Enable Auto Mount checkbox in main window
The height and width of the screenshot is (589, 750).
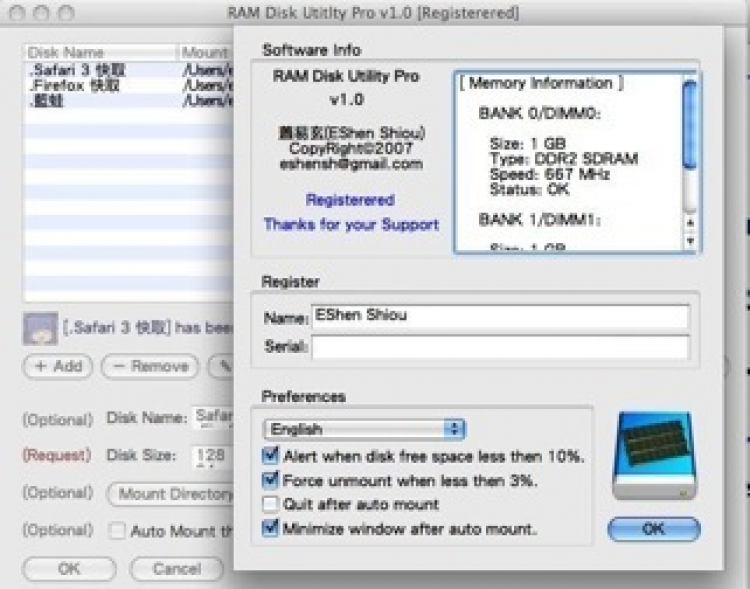tap(117, 531)
